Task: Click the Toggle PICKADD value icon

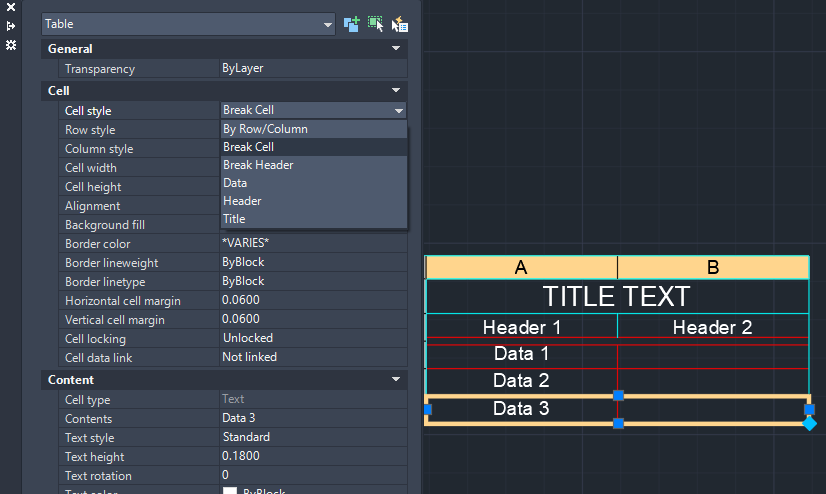Action: coord(351,24)
